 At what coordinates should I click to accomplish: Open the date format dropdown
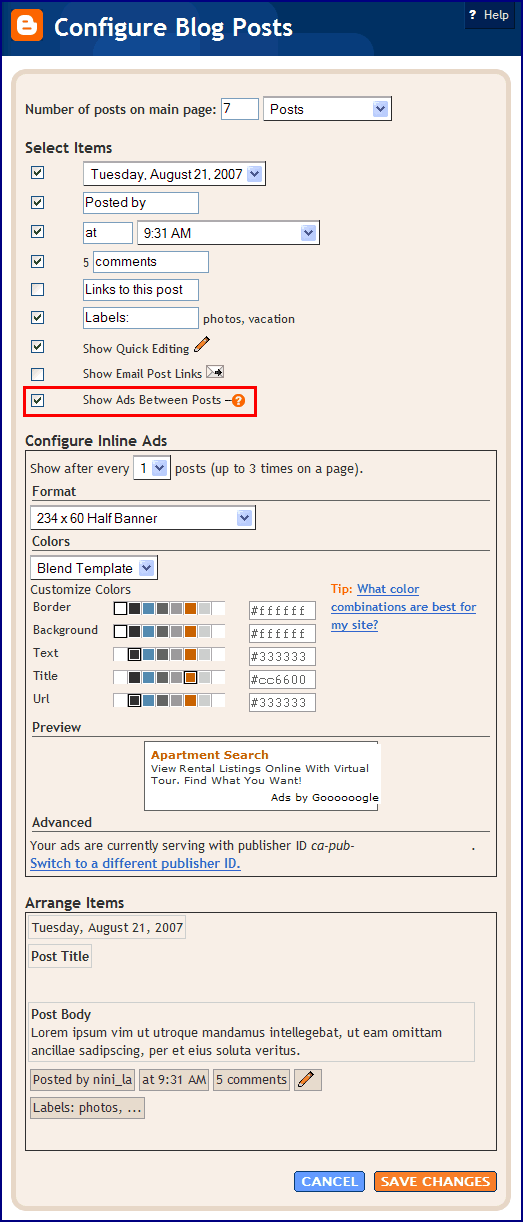174,174
